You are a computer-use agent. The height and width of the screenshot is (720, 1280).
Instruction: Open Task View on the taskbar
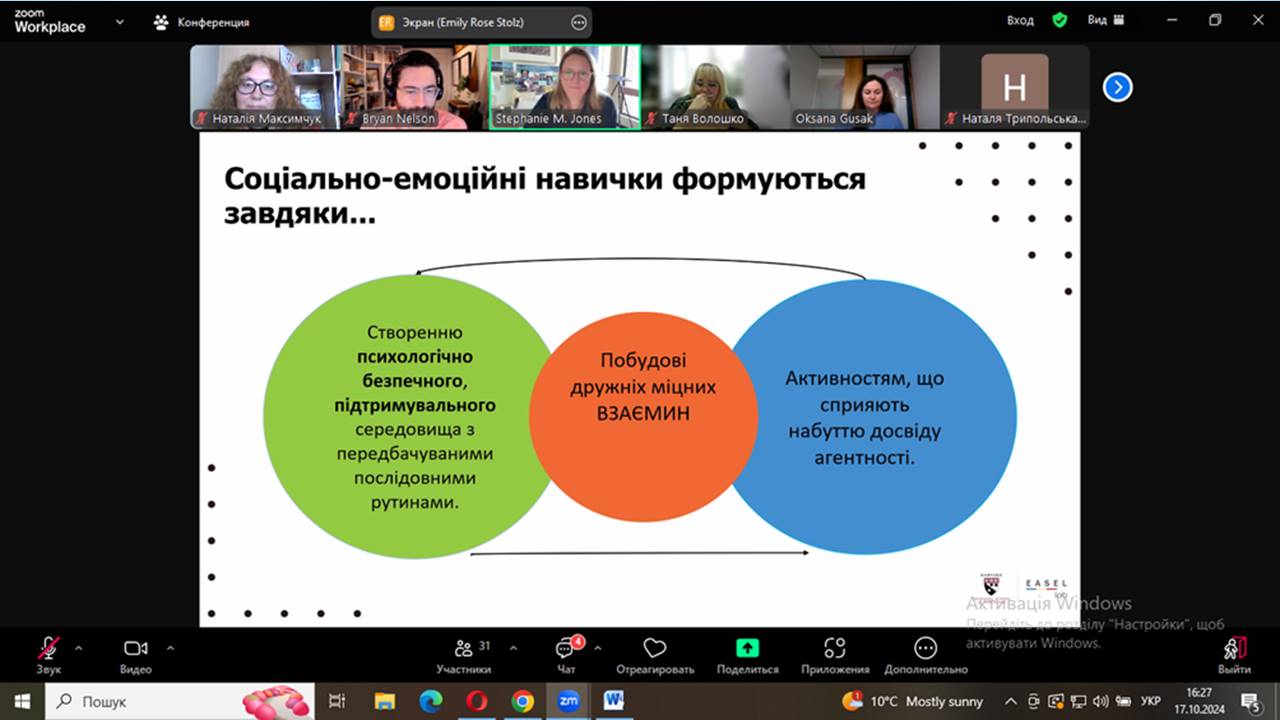click(x=338, y=701)
